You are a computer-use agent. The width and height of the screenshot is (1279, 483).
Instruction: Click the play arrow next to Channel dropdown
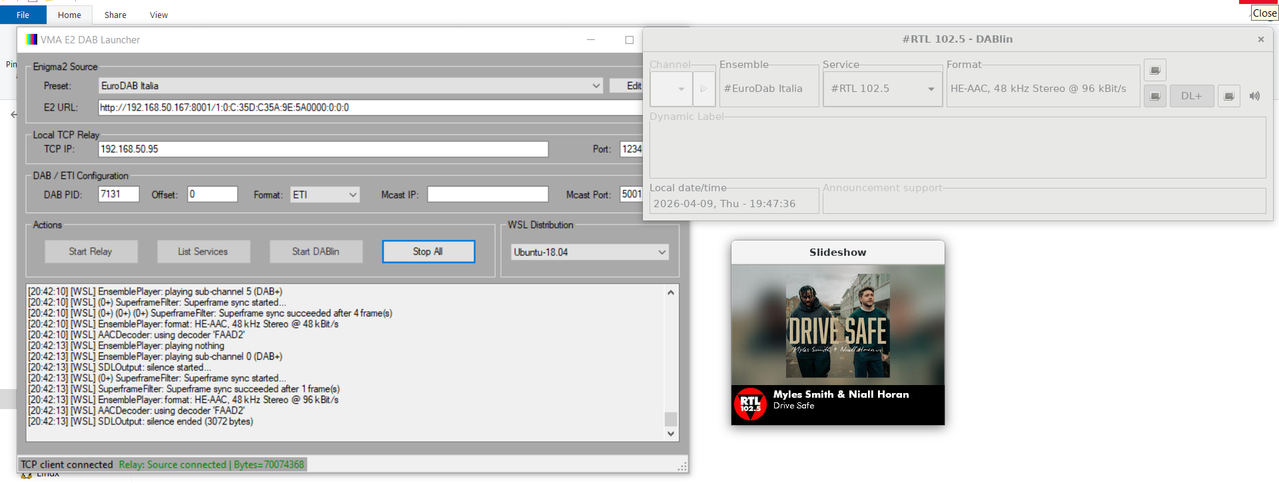click(703, 89)
